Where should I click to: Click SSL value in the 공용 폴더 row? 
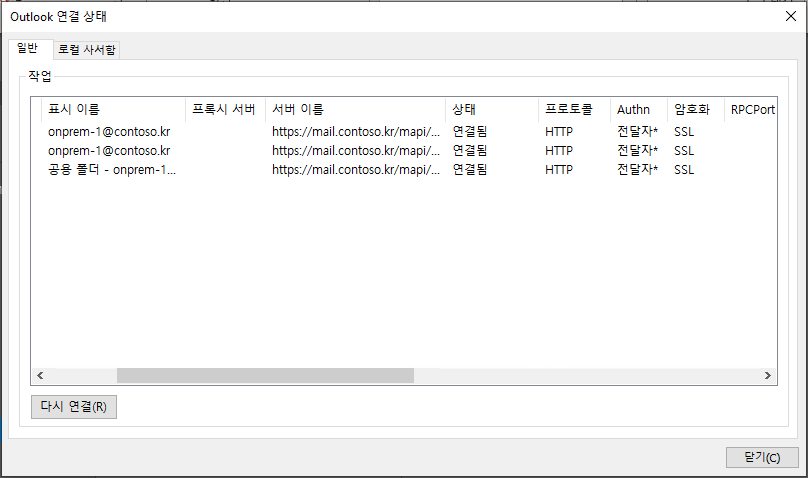pyautogui.click(x=684, y=170)
